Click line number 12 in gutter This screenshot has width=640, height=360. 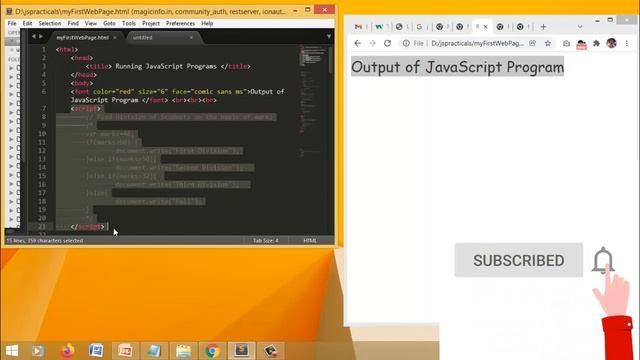point(42,151)
